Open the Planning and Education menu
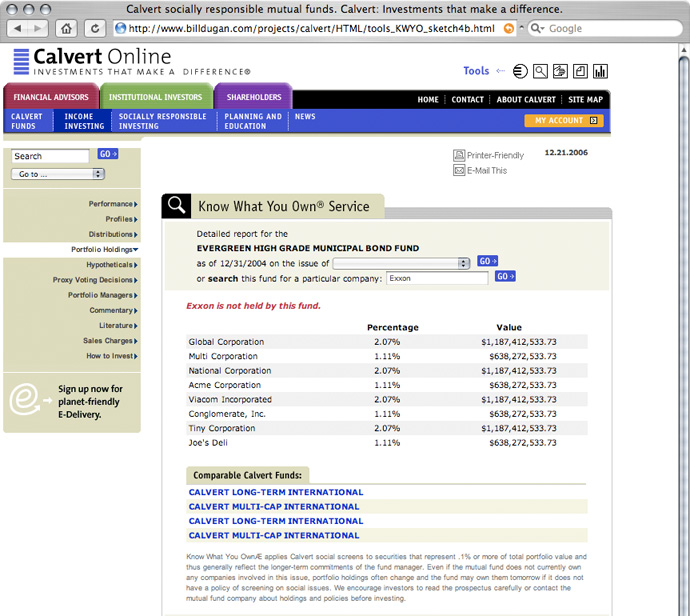The height and width of the screenshot is (616, 690). 253,121
